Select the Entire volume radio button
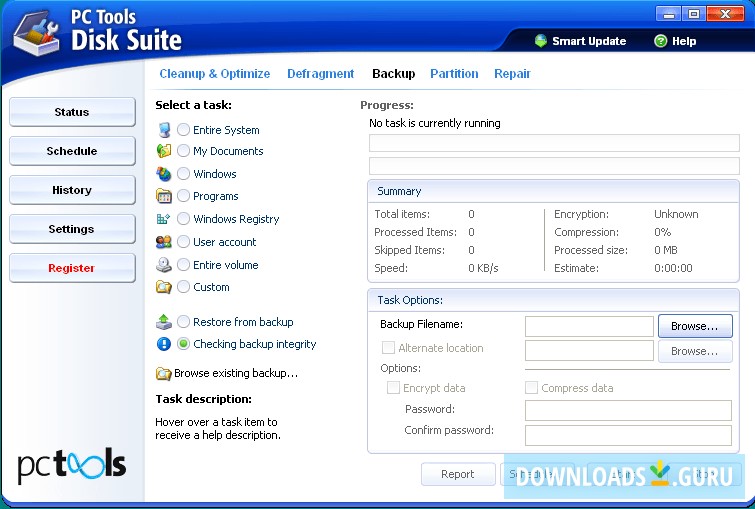Screen dimensions: 755x509 [x=183, y=265]
